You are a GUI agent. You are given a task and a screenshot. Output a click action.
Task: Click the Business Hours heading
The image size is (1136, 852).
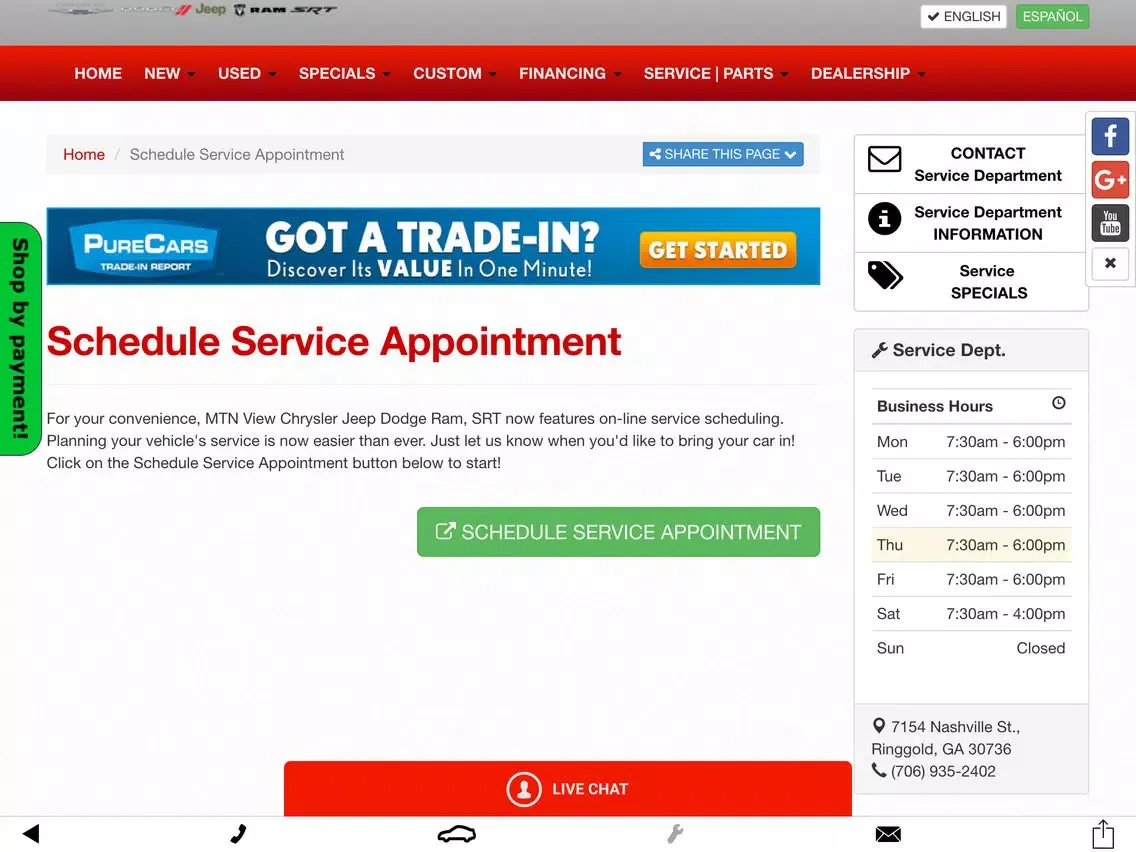point(935,406)
